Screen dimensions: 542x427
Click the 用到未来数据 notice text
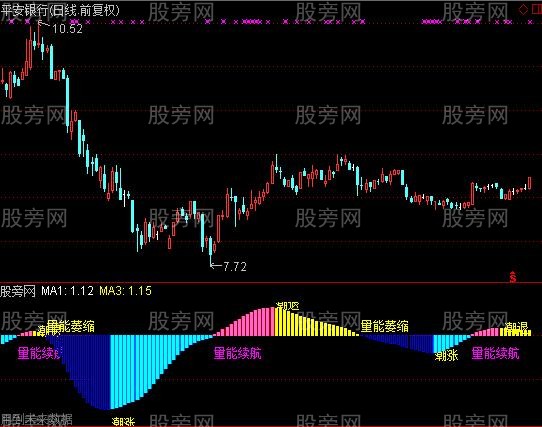click(37, 420)
